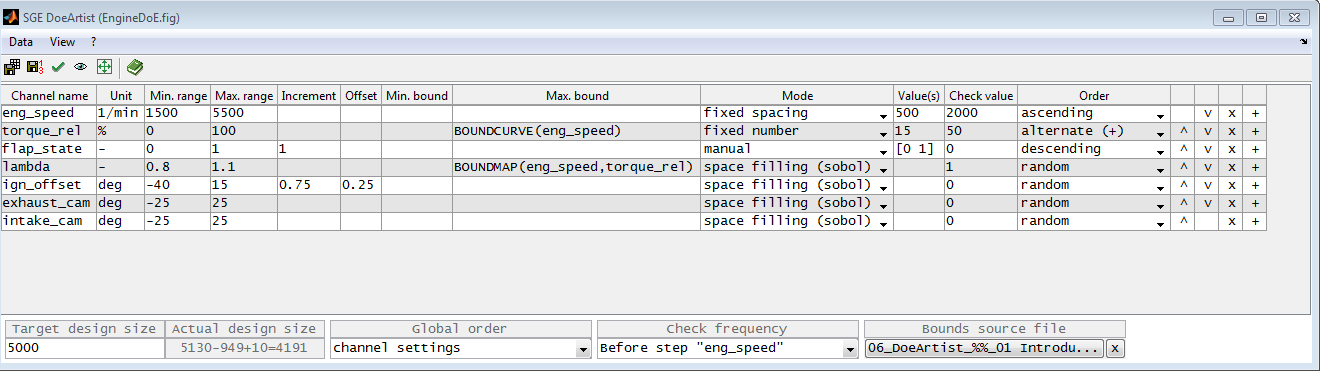The width and height of the screenshot is (1320, 371).
Task: Move eng_speed row down with v button
Action: click(x=1208, y=113)
